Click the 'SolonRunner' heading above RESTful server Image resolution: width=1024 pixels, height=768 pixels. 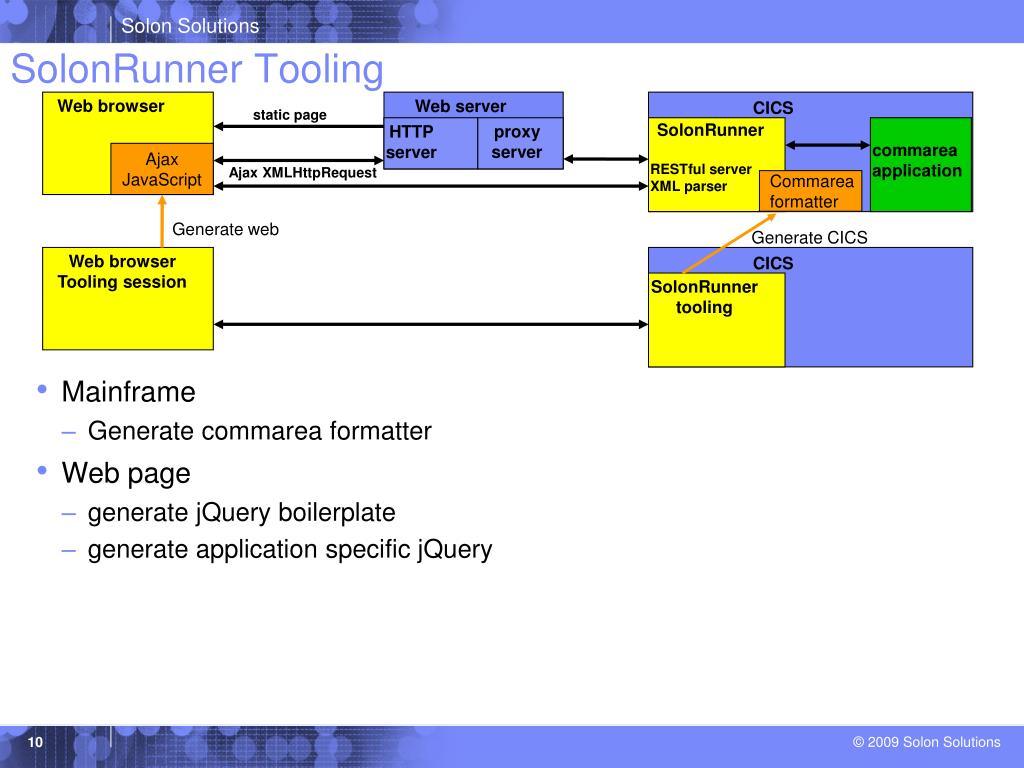tap(710, 130)
